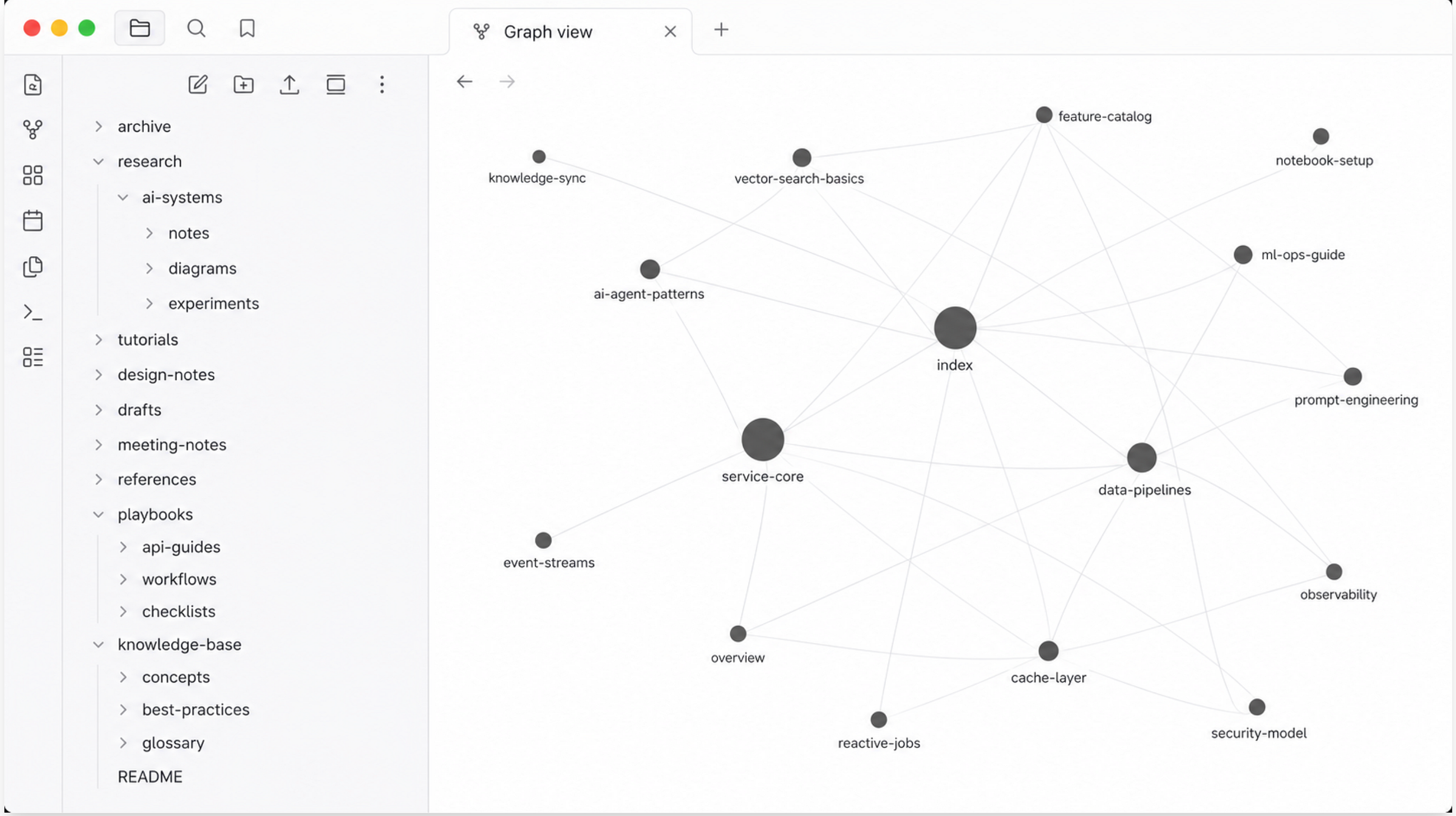The height and width of the screenshot is (816, 1456).
Task: Click the upload arrow sort icon
Action: [290, 85]
